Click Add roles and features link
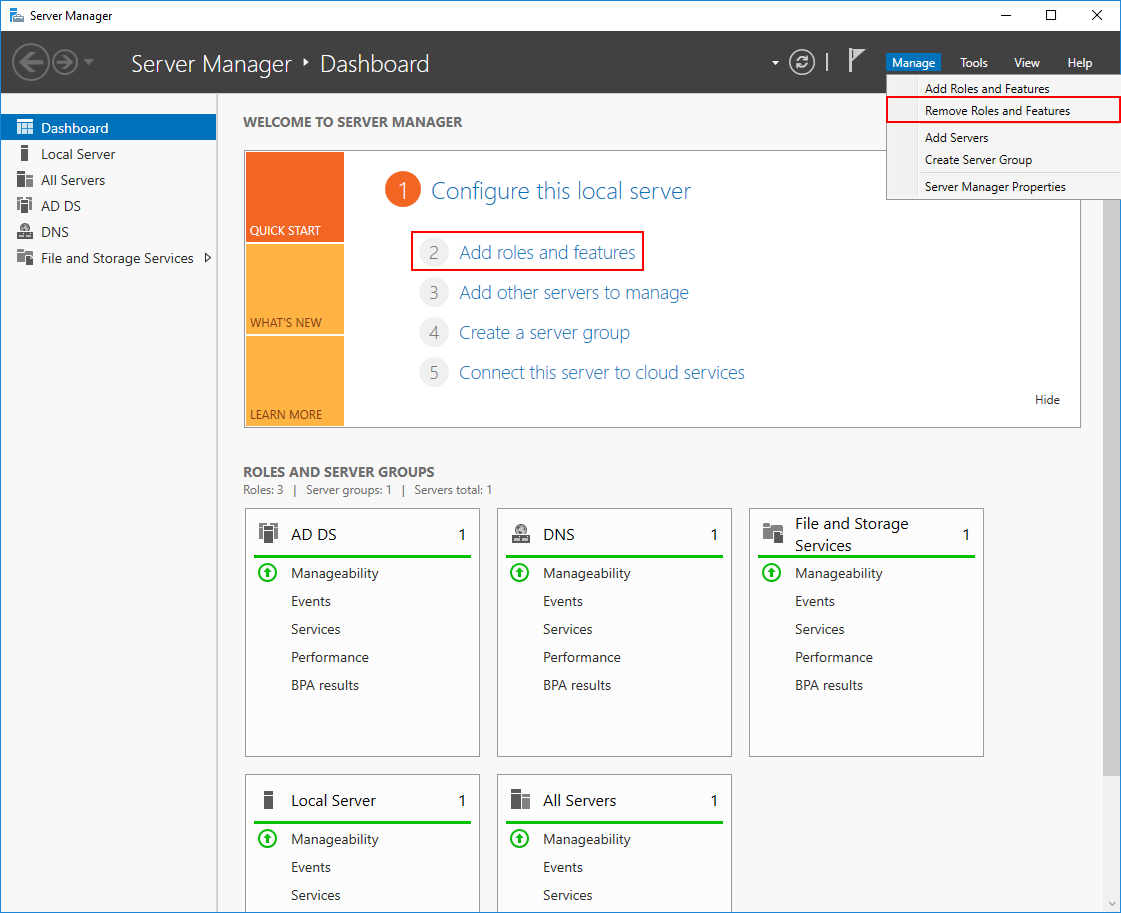Screen dimensions: 1121x913 click(x=547, y=252)
